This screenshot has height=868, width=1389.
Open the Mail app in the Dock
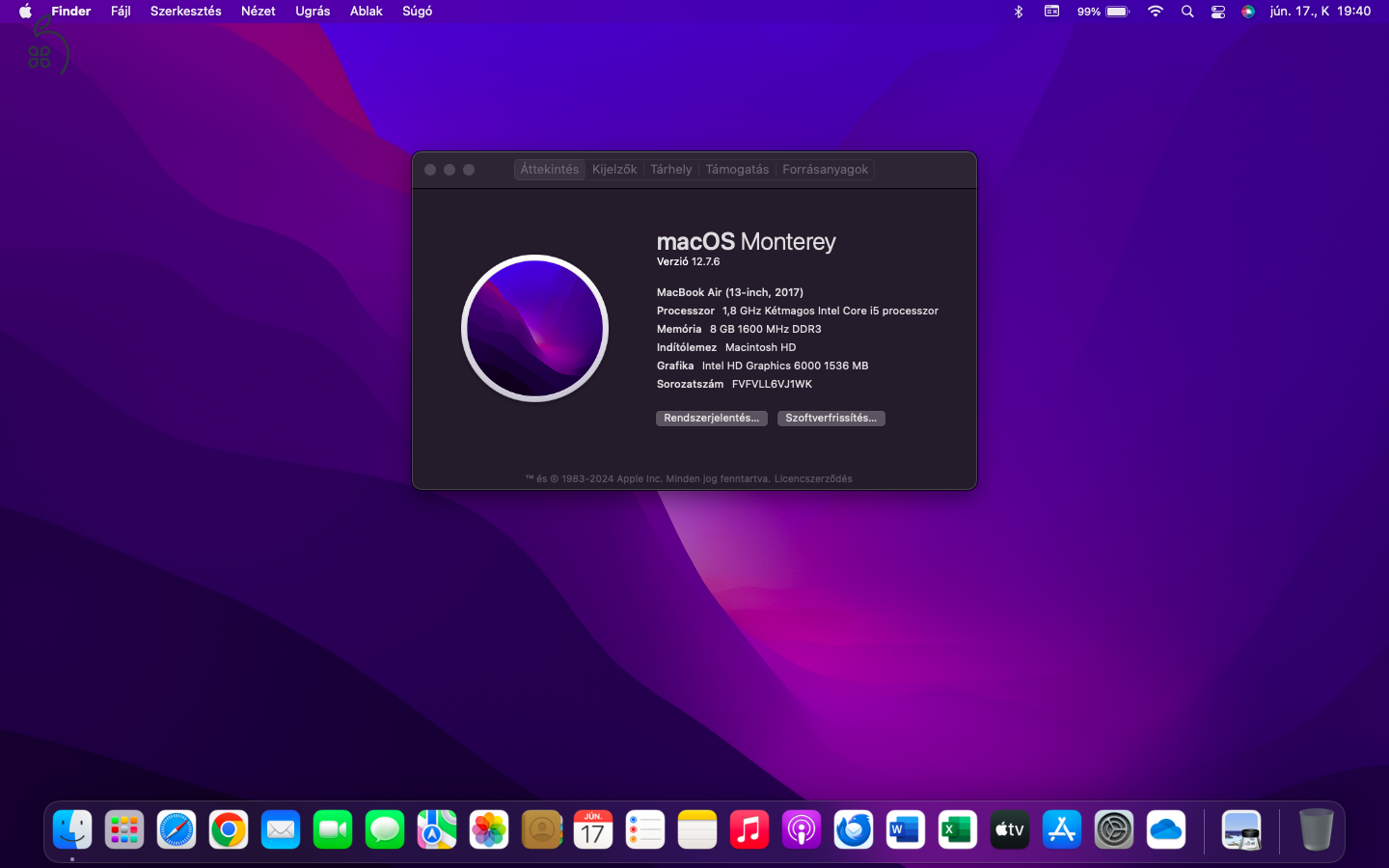[281, 829]
